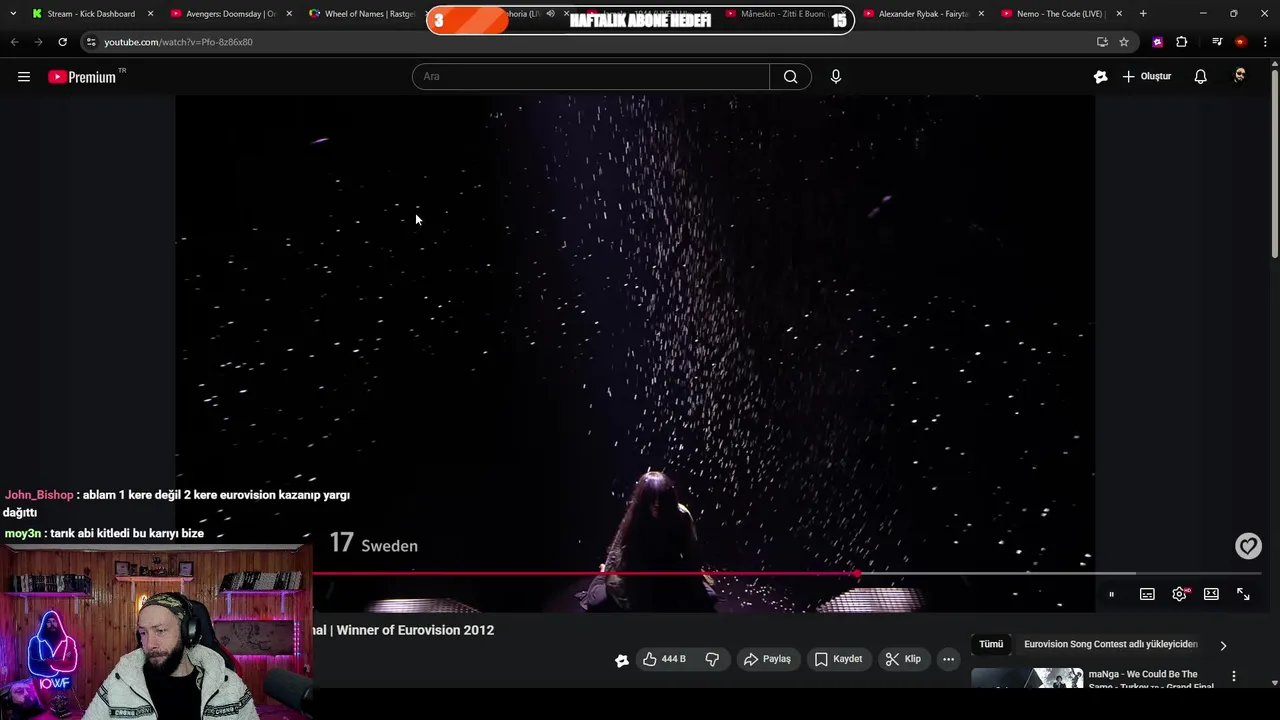The height and width of the screenshot is (720, 1280).
Task: Open media controls toolbar icon
Action: pos(1217,42)
